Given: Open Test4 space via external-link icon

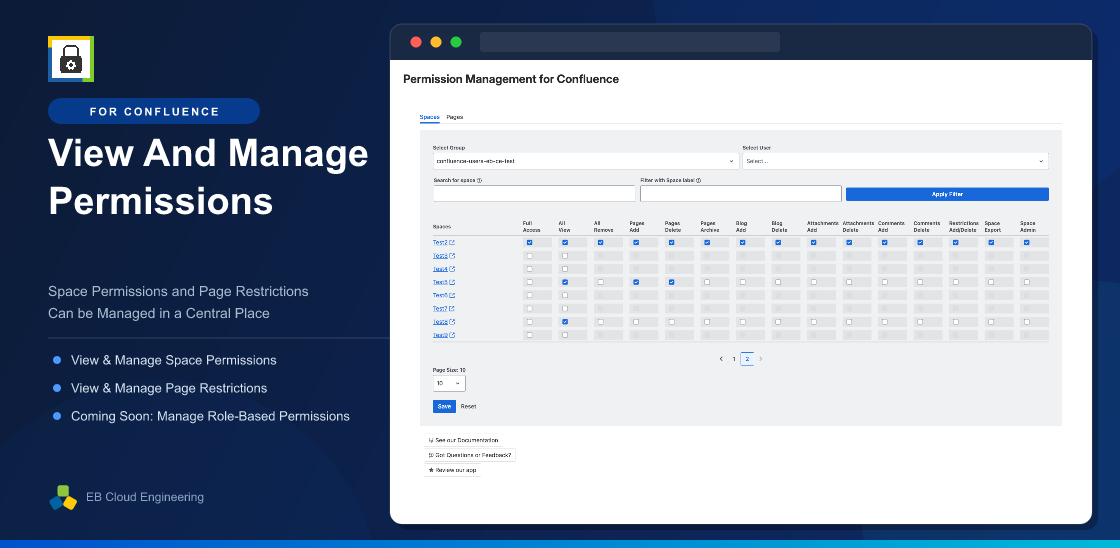Looking at the screenshot, I should [452, 269].
